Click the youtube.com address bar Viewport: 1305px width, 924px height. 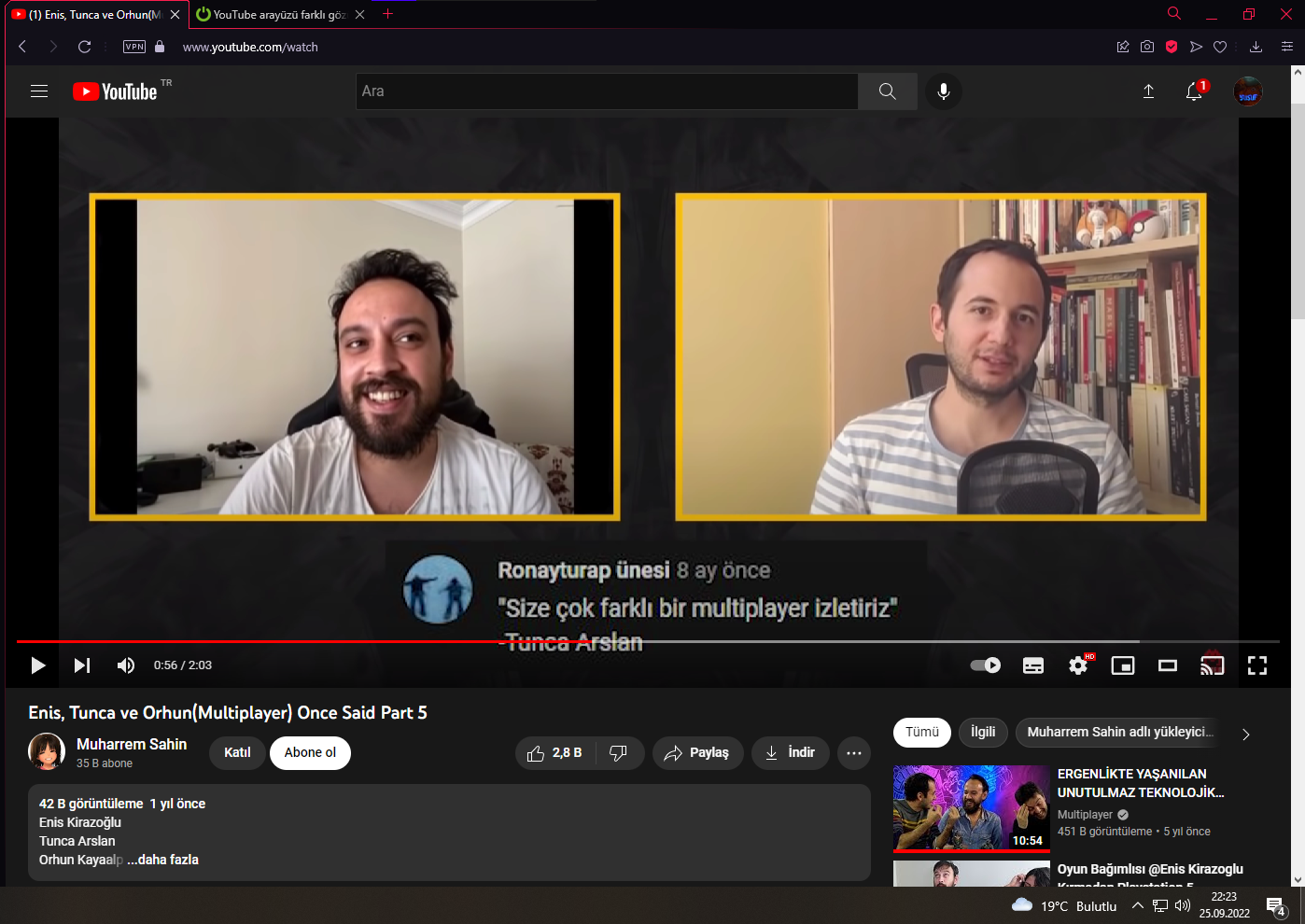pyautogui.click(x=250, y=48)
